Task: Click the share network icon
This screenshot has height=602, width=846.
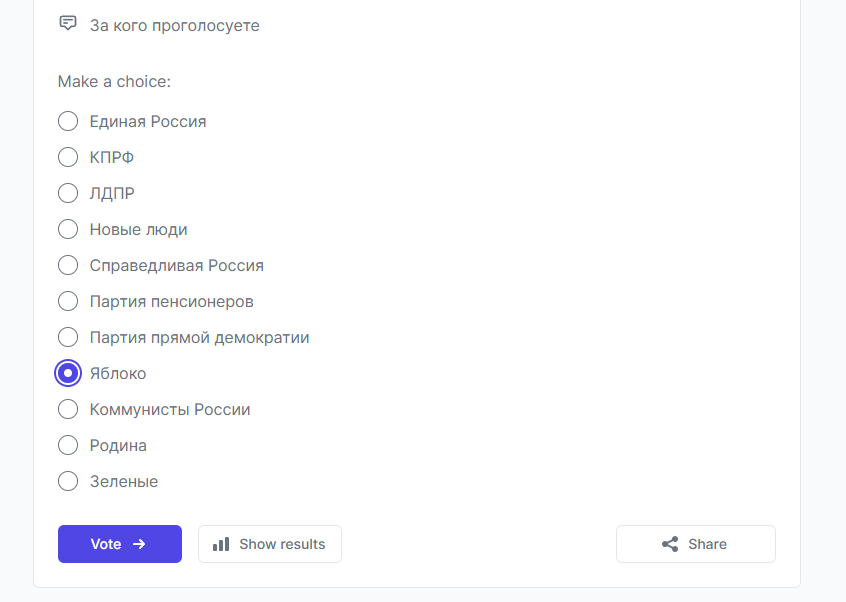Action: click(670, 544)
